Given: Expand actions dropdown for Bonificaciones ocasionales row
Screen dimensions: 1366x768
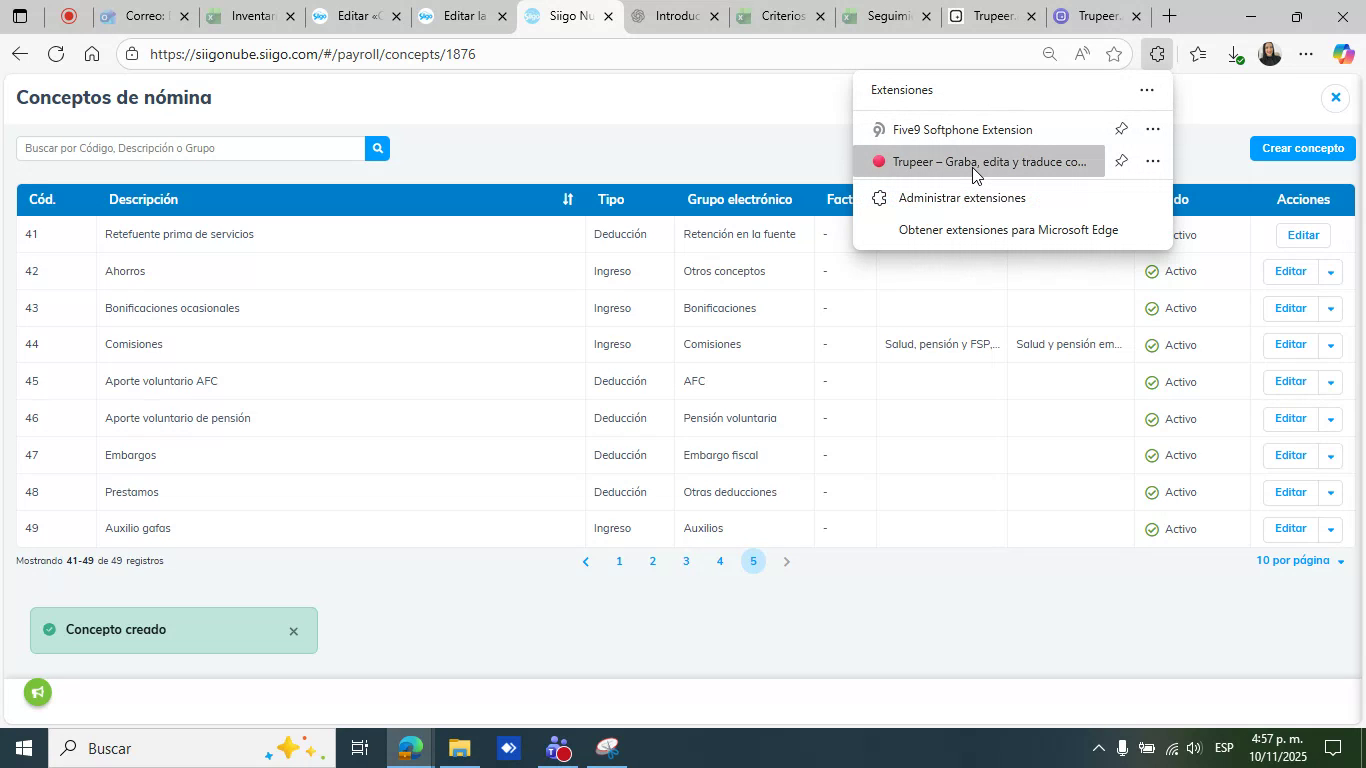Looking at the screenshot, I should pyautogui.click(x=1330, y=309).
